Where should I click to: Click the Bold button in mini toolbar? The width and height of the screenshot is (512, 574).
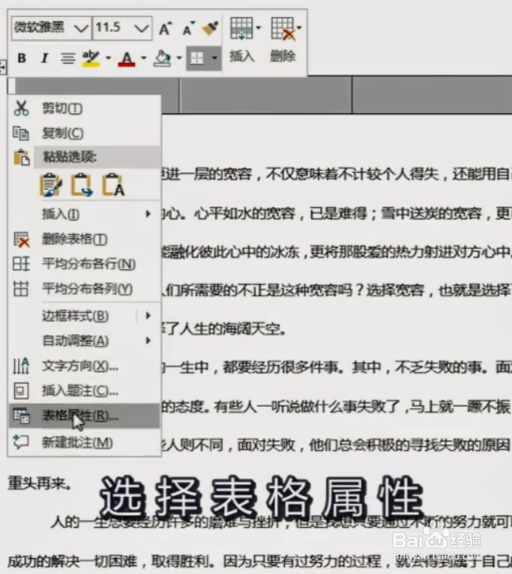tap(22, 58)
